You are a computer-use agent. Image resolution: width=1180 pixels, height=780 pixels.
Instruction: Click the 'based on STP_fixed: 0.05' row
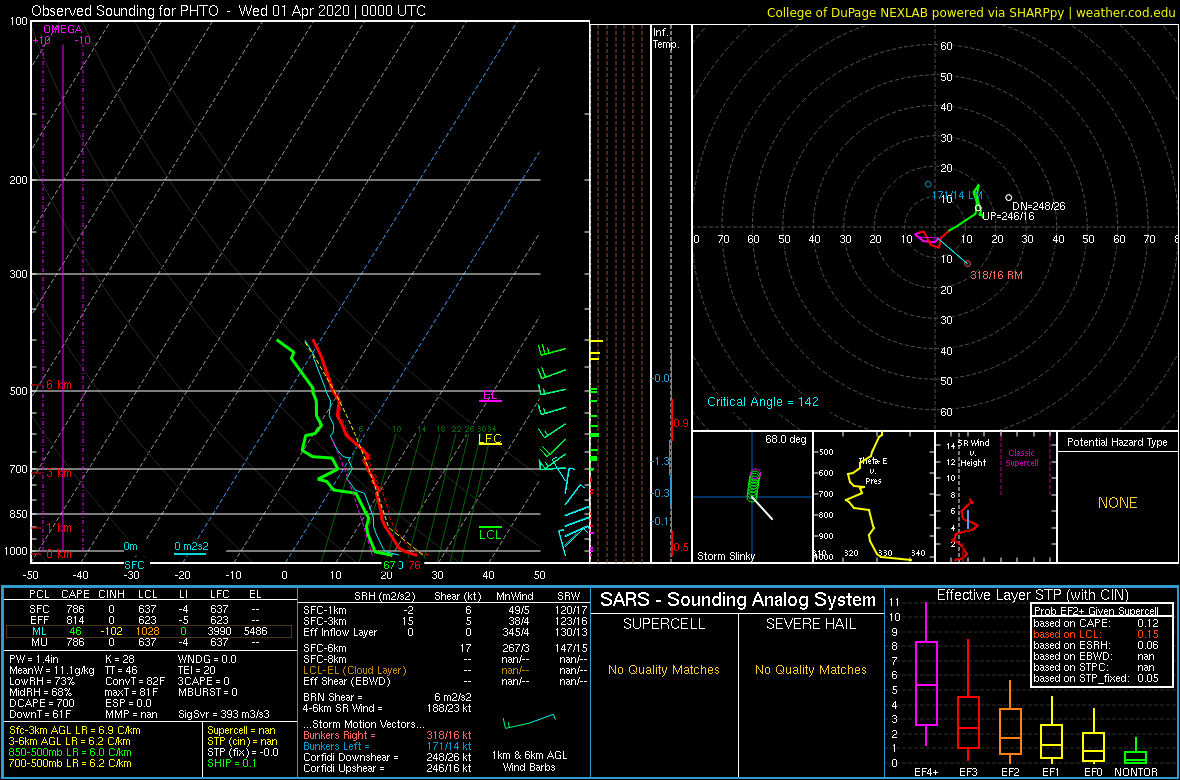click(x=1096, y=680)
